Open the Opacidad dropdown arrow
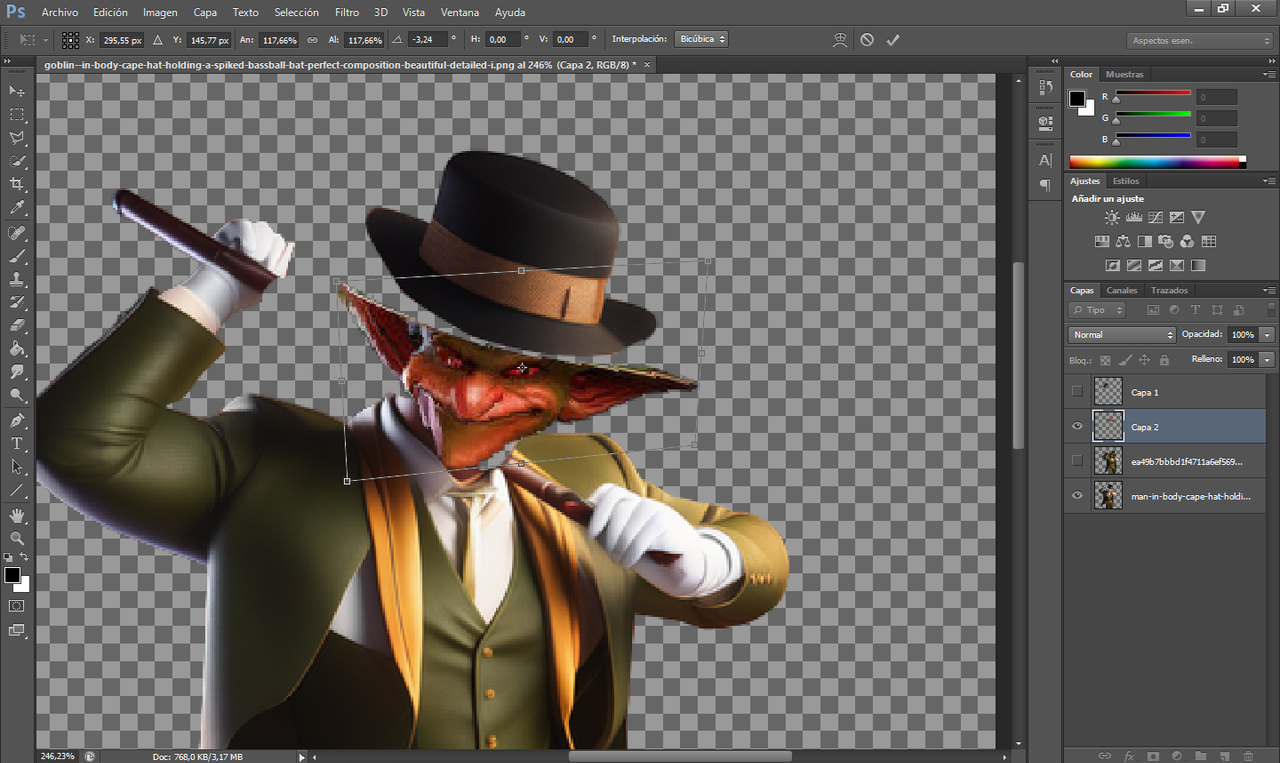The height and width of the screenshot is (763, 1280). point(1268,335)
